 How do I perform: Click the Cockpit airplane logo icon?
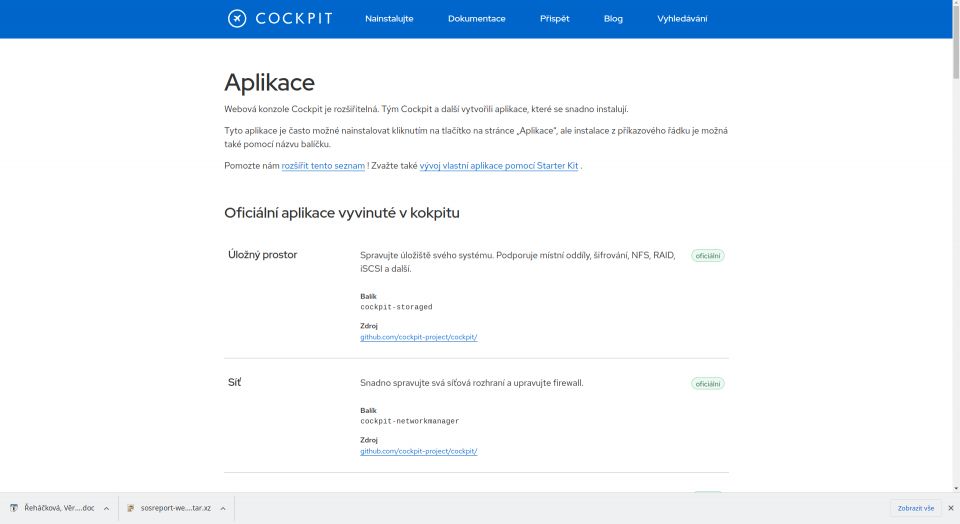click(x=237, y=18)
